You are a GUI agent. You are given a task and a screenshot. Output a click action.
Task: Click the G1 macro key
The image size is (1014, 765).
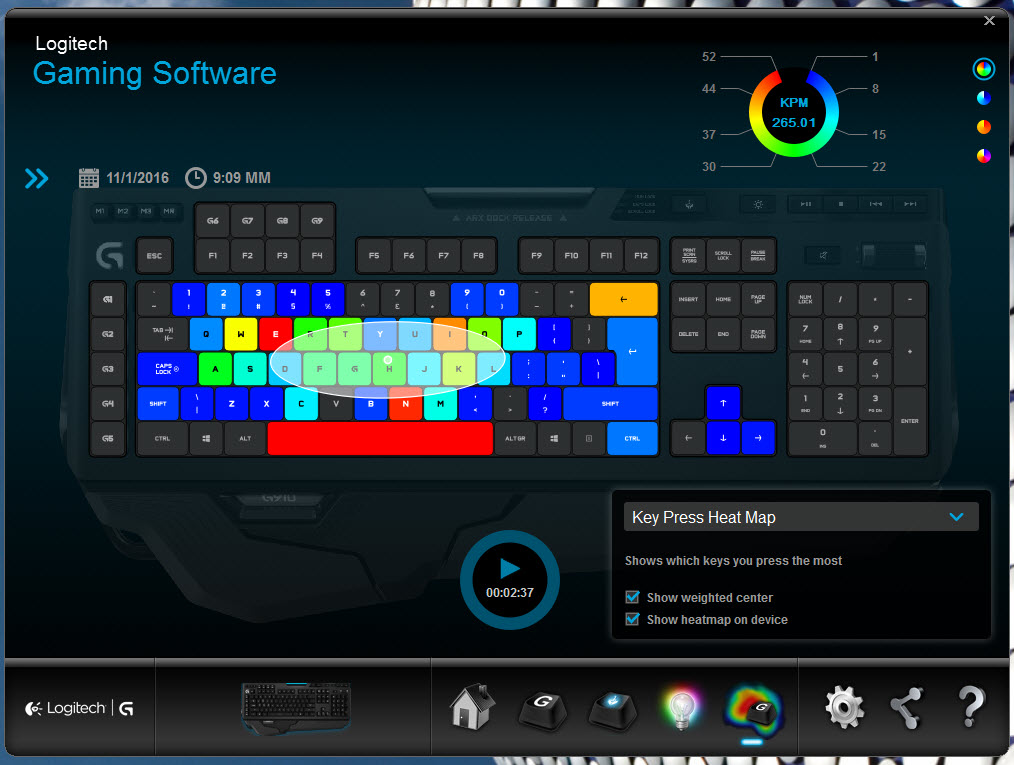107,299
